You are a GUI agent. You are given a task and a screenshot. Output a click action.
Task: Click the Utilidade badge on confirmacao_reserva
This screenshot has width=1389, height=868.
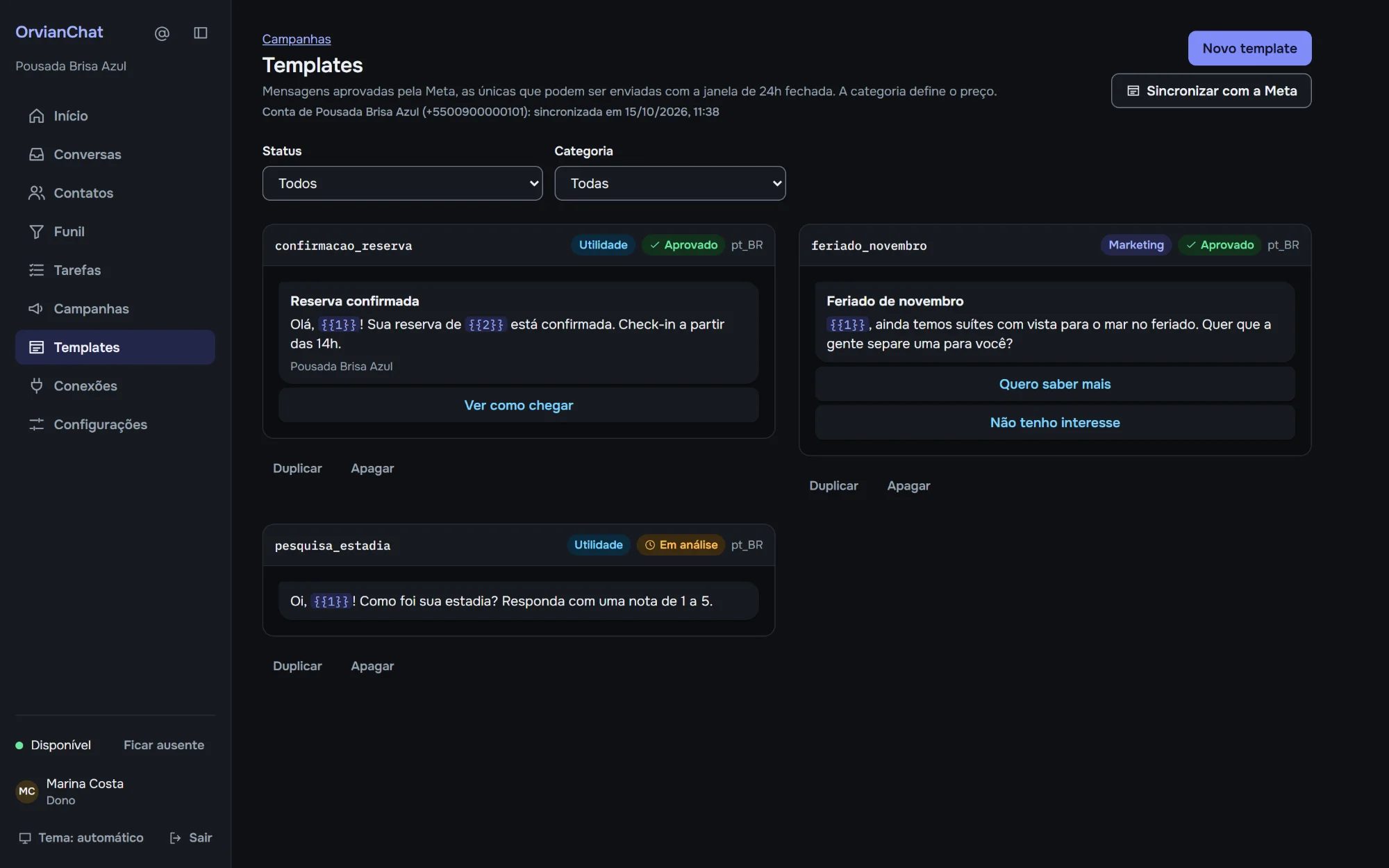[x=603, y=245]
